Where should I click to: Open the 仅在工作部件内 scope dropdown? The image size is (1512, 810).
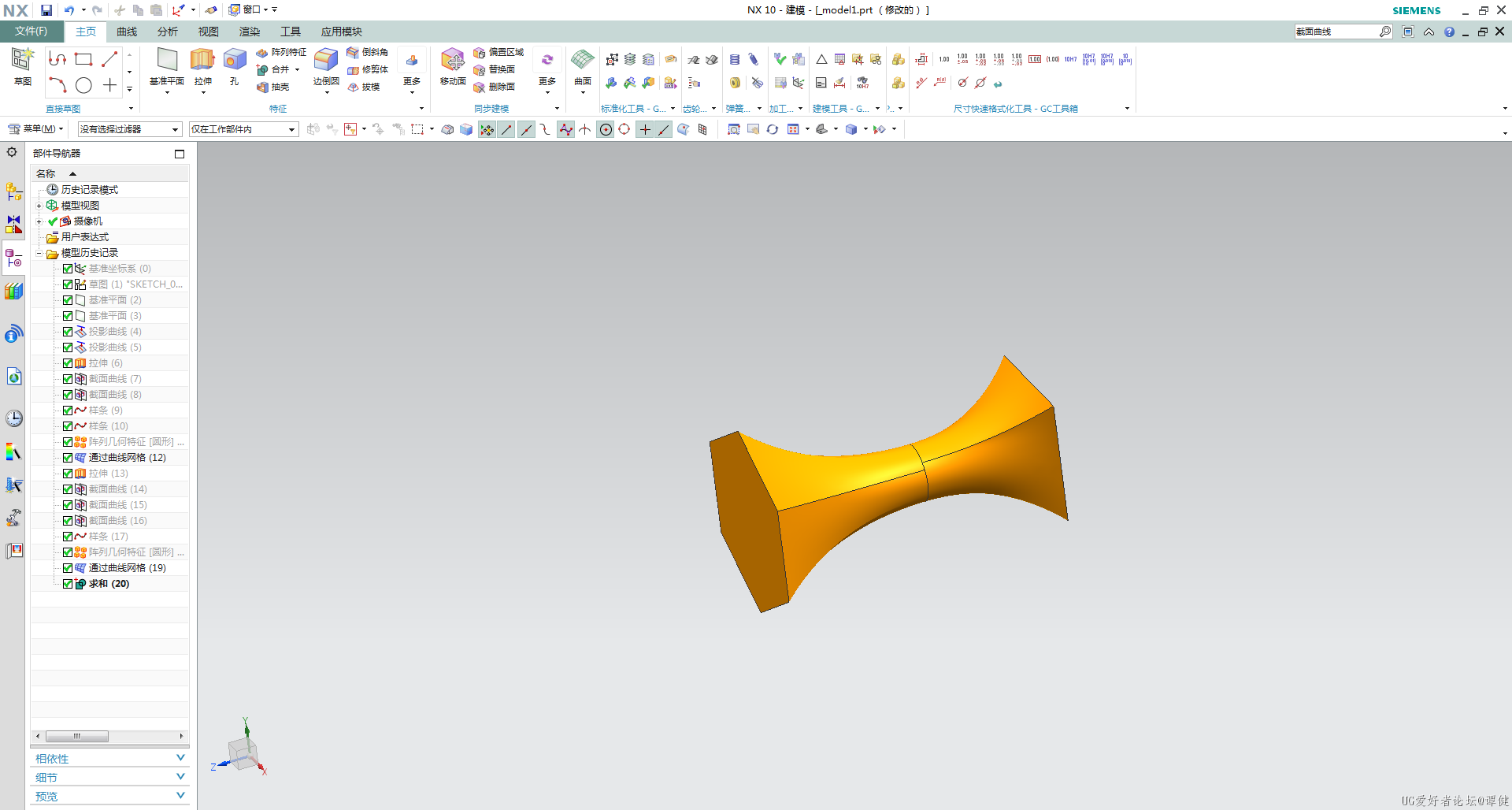[x=243, y=129]
